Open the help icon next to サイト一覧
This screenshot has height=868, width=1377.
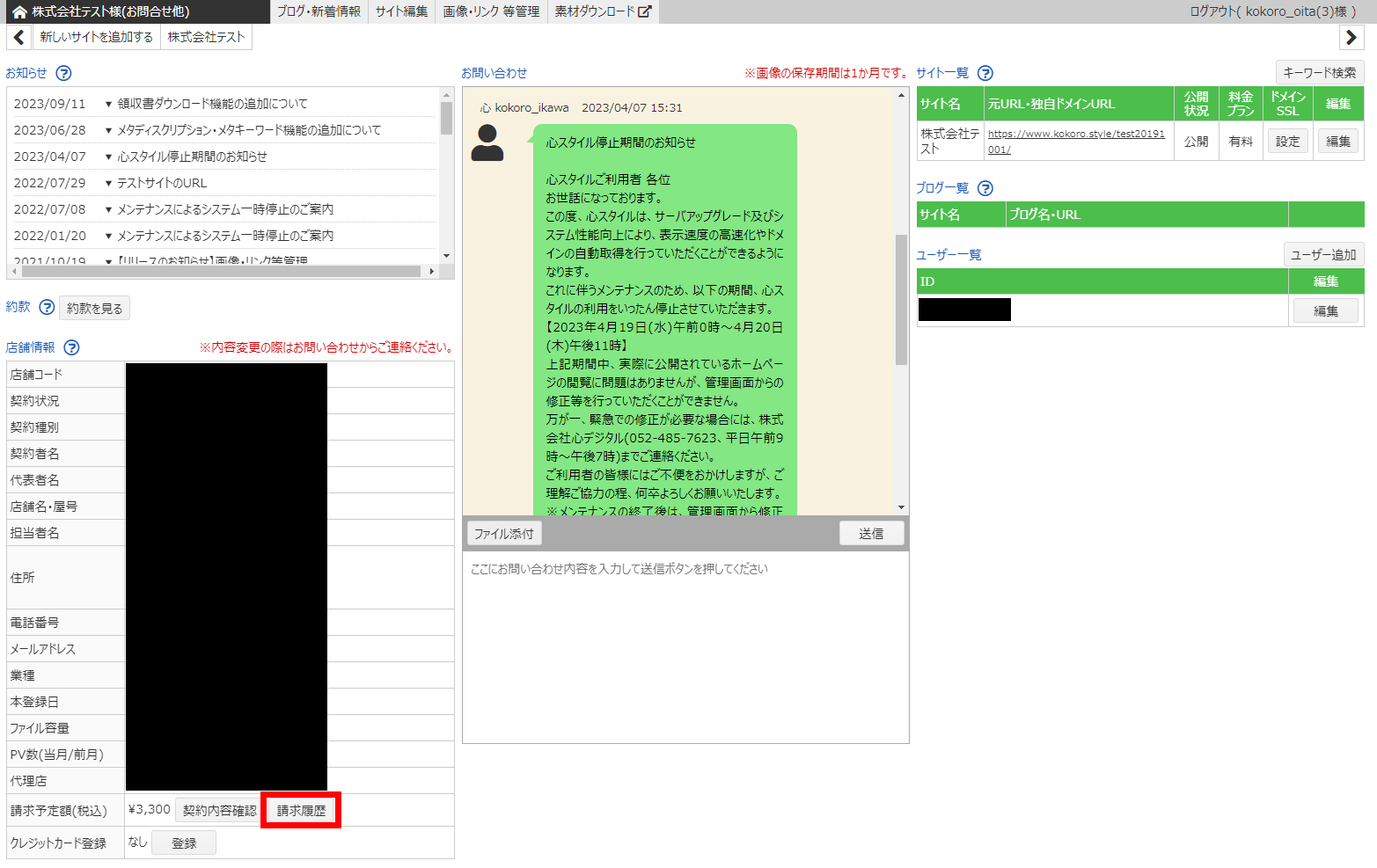[x=985, y=74]
